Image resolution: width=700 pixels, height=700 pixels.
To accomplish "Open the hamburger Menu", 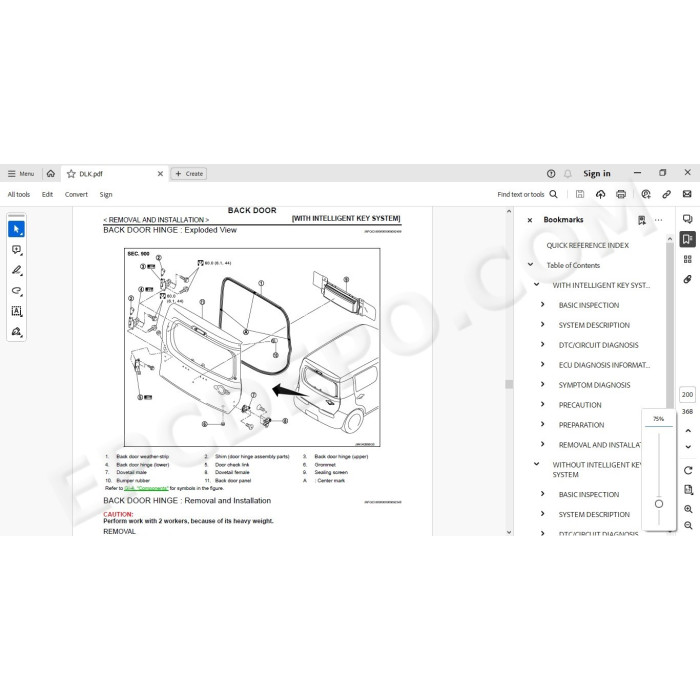I will [21, 174].
